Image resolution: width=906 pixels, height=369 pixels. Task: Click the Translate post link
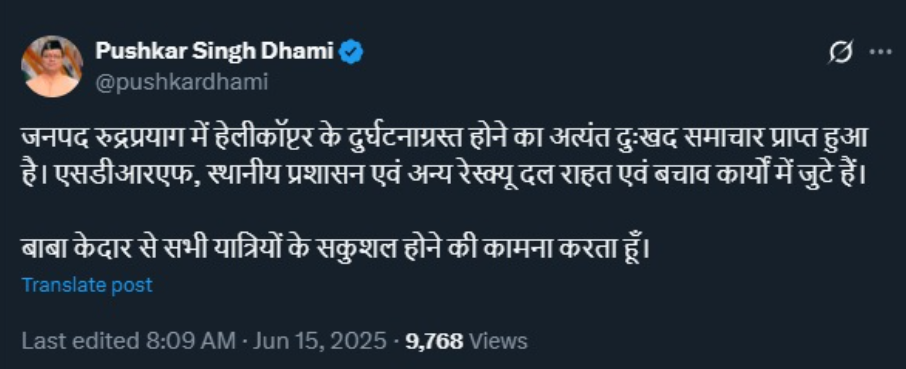point(87,285)
